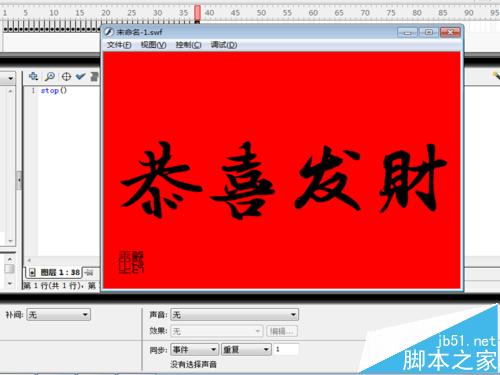Minimize the 未命名-1.swf window

coord(407,32)
